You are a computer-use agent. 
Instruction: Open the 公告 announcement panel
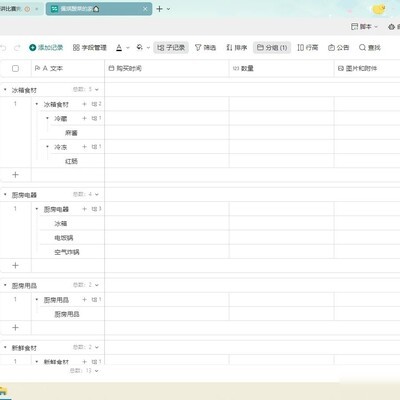(x=338, y=48)
